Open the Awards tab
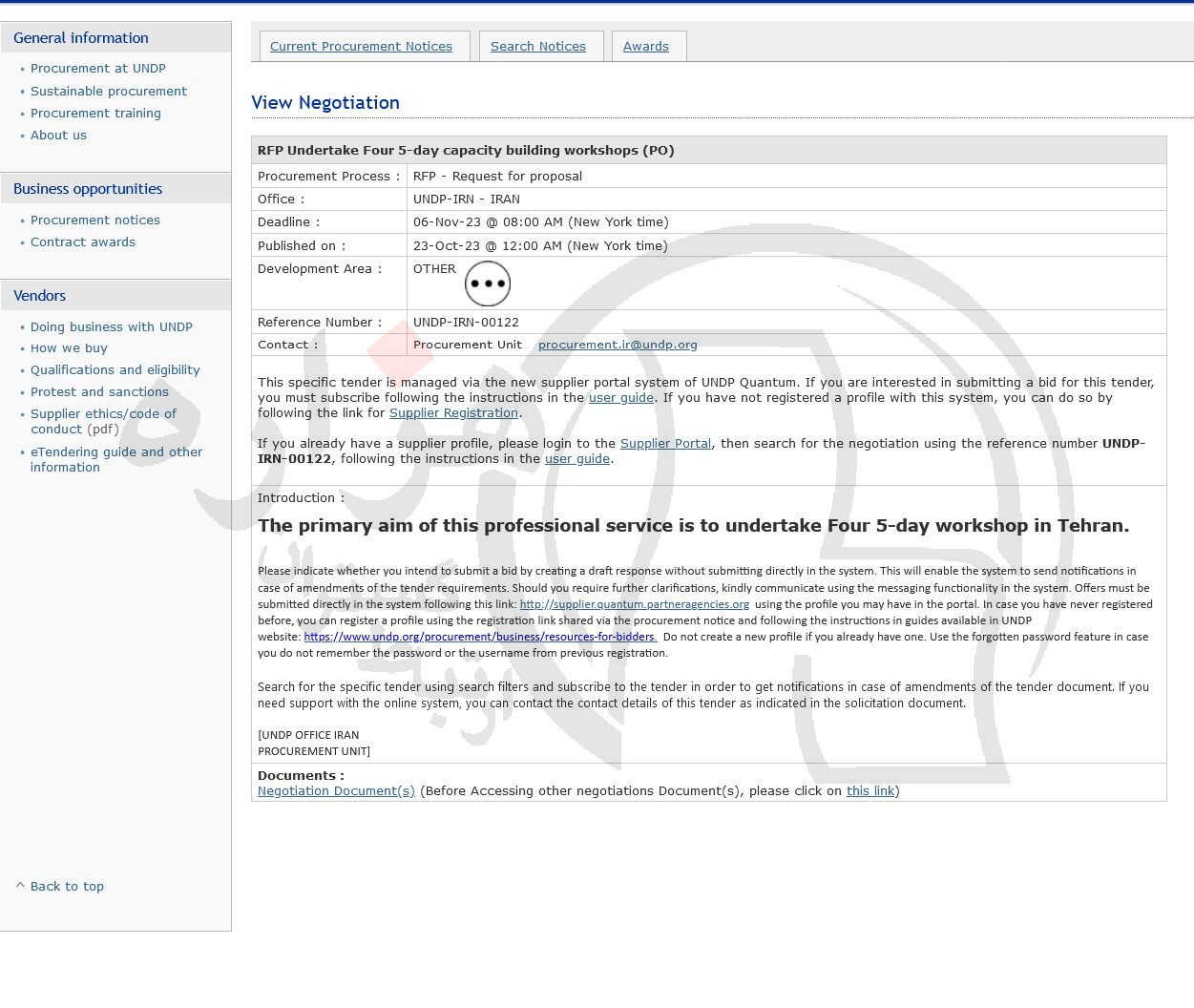 click(645, 46)
